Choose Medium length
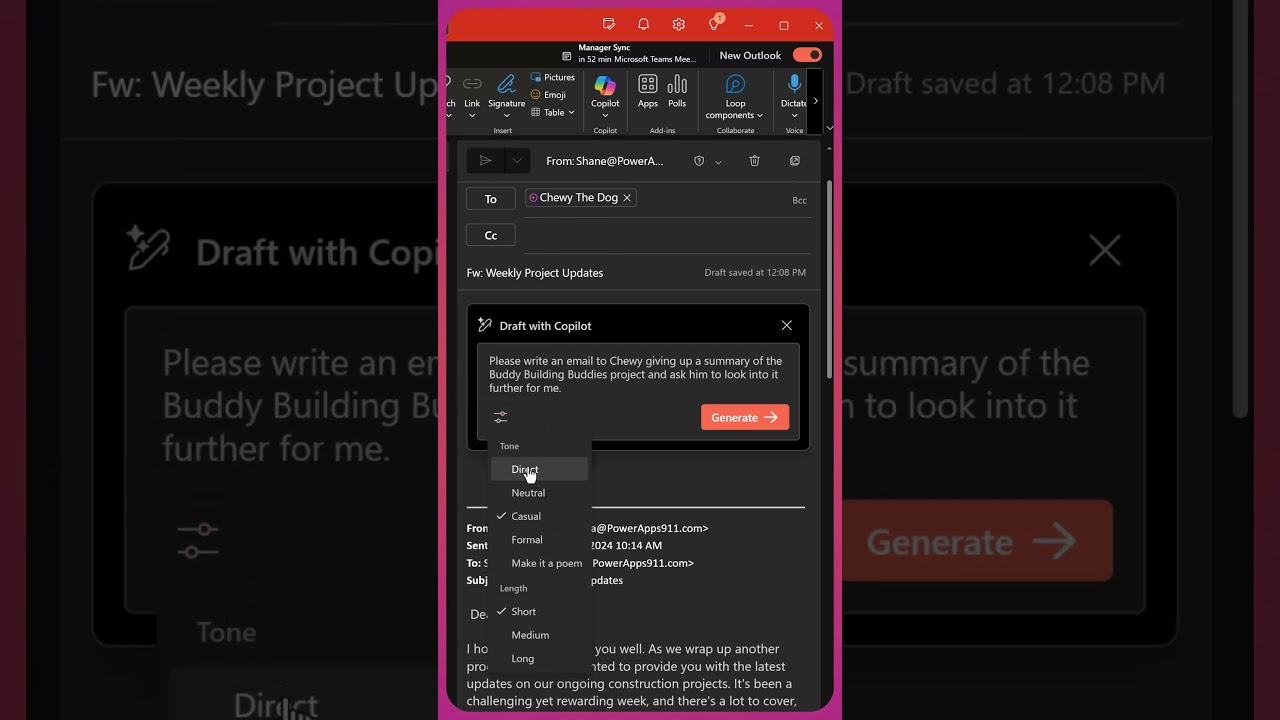The image size is (1280, 720). click(539, 635)
